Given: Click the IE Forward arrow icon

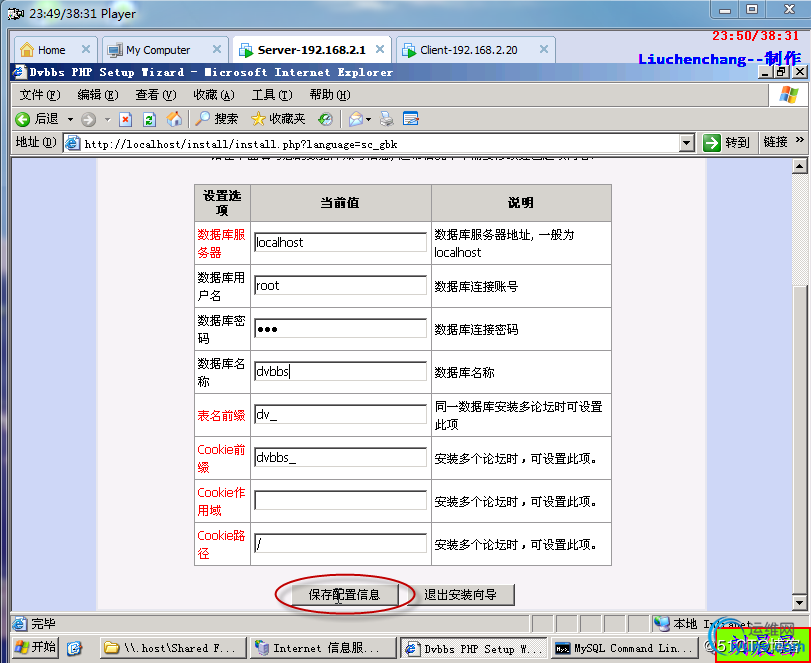Looking at the screenshot, I should pos(88,119).
